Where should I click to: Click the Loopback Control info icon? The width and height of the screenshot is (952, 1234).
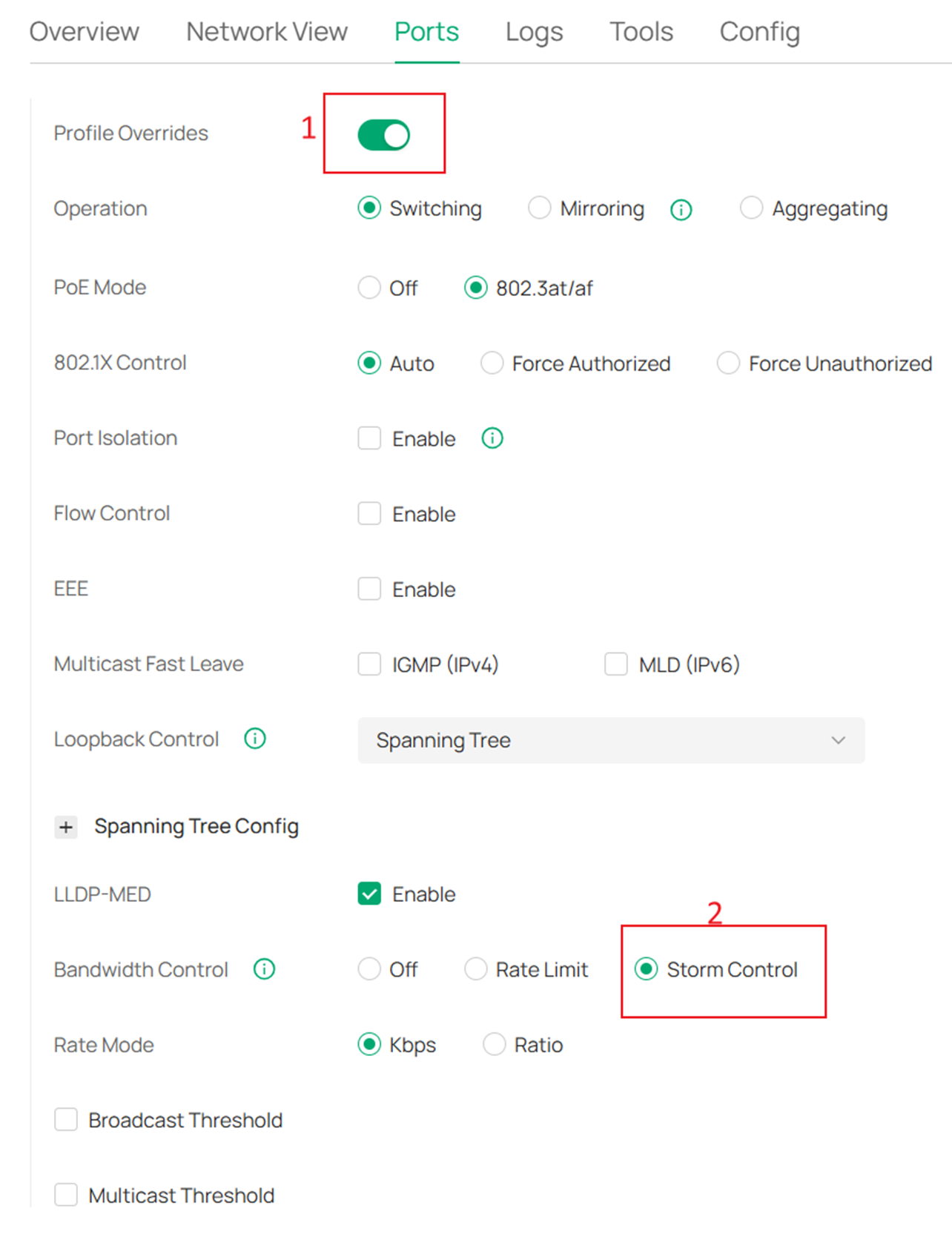pos(254,739)
